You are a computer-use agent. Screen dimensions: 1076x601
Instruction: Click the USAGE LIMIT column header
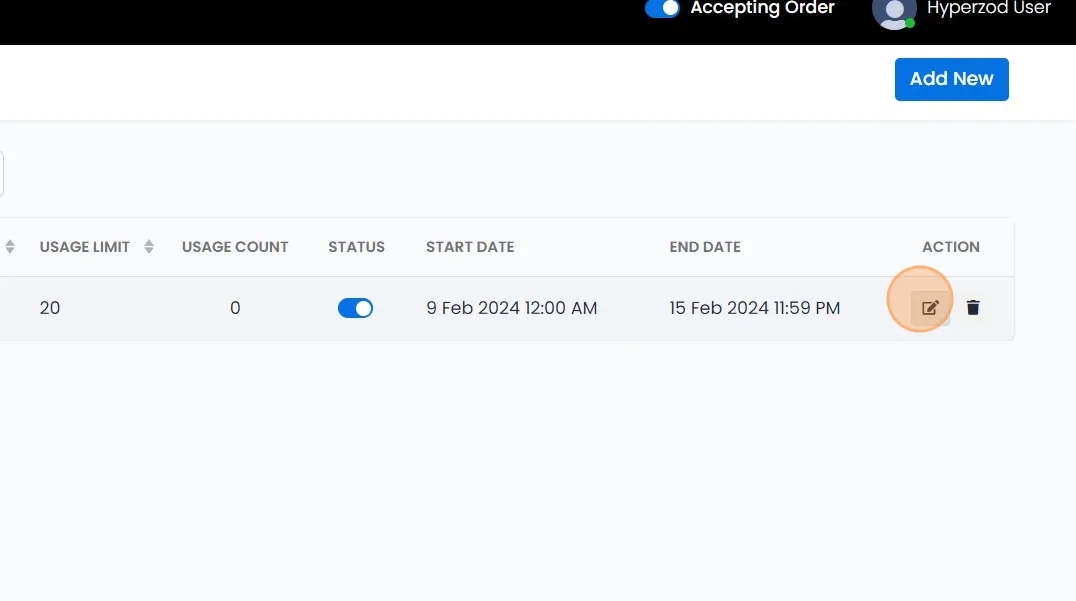(x=85, y=247)
